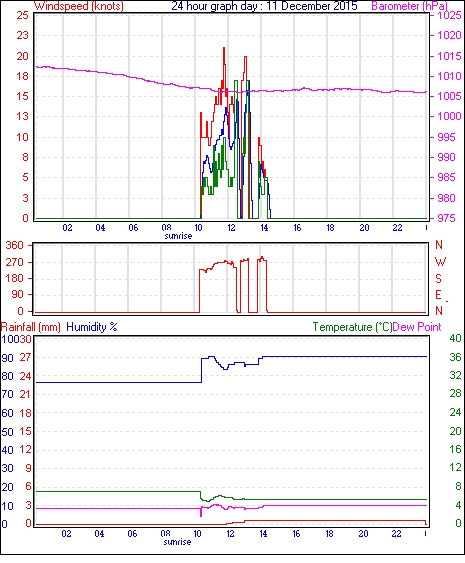Screen dimensions: 465x563
Task: Click the Humidity % legend label
Action: click(x=92, y=327)
